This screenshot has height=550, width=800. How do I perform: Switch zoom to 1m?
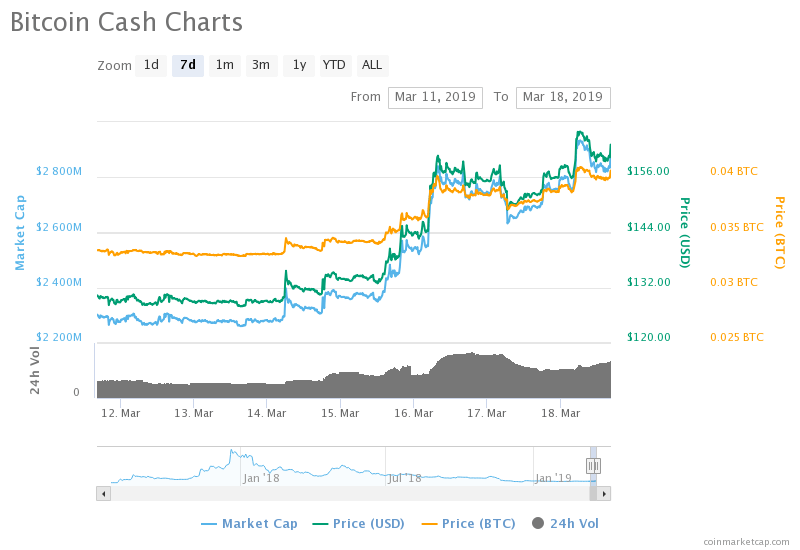pos(225,65)
